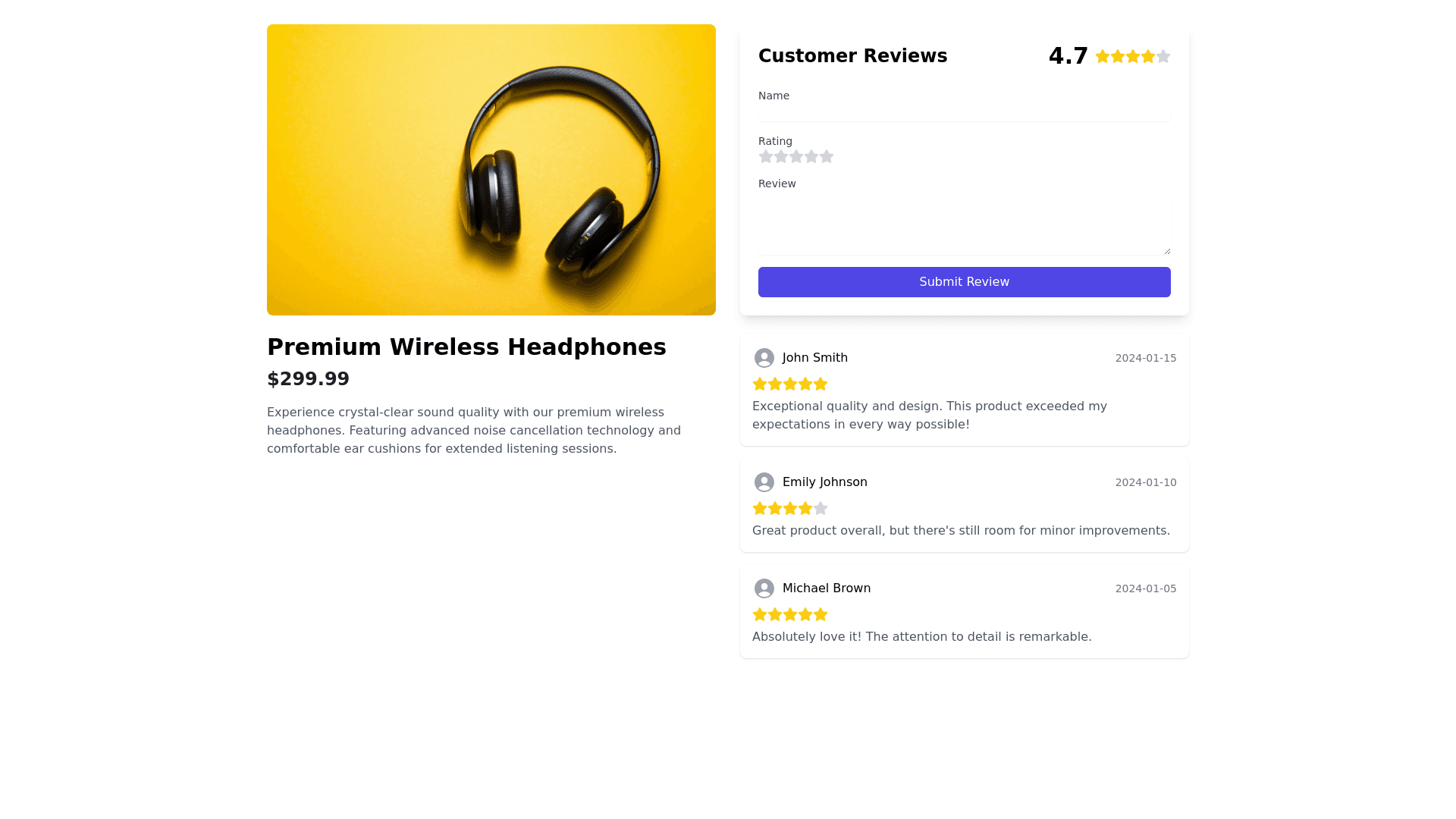Focus the Review text area
Viewport: 1456px width, 819px height.
[x=964, y=225]
